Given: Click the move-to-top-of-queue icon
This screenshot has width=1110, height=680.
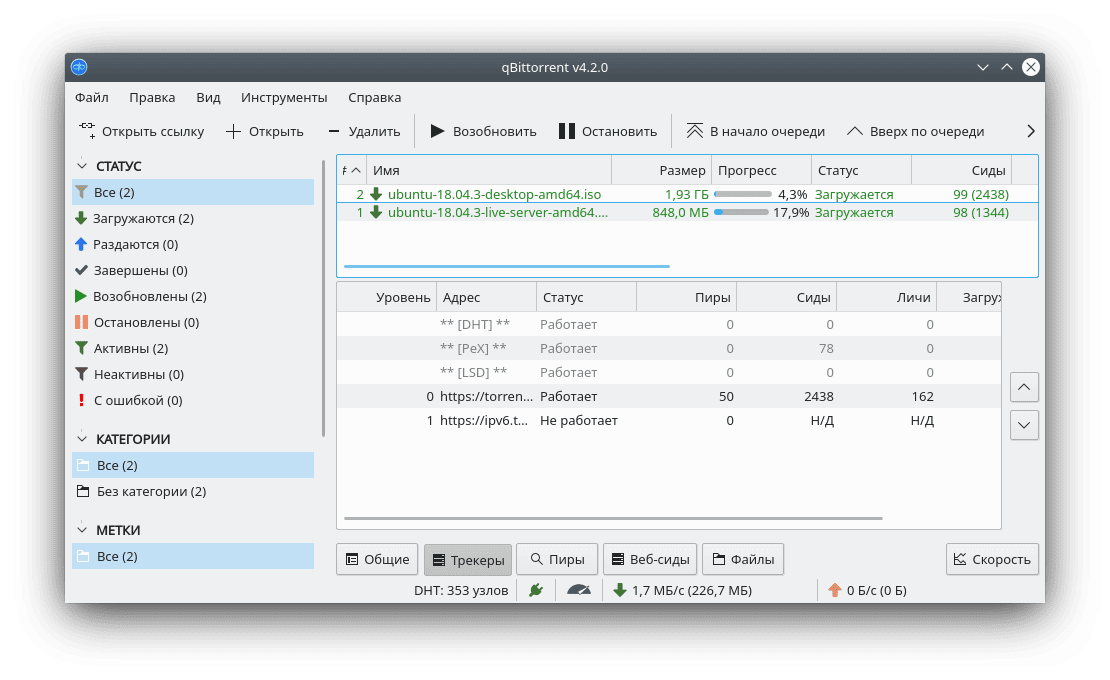Looking at the screenshot, I should [x=694, y=132].
